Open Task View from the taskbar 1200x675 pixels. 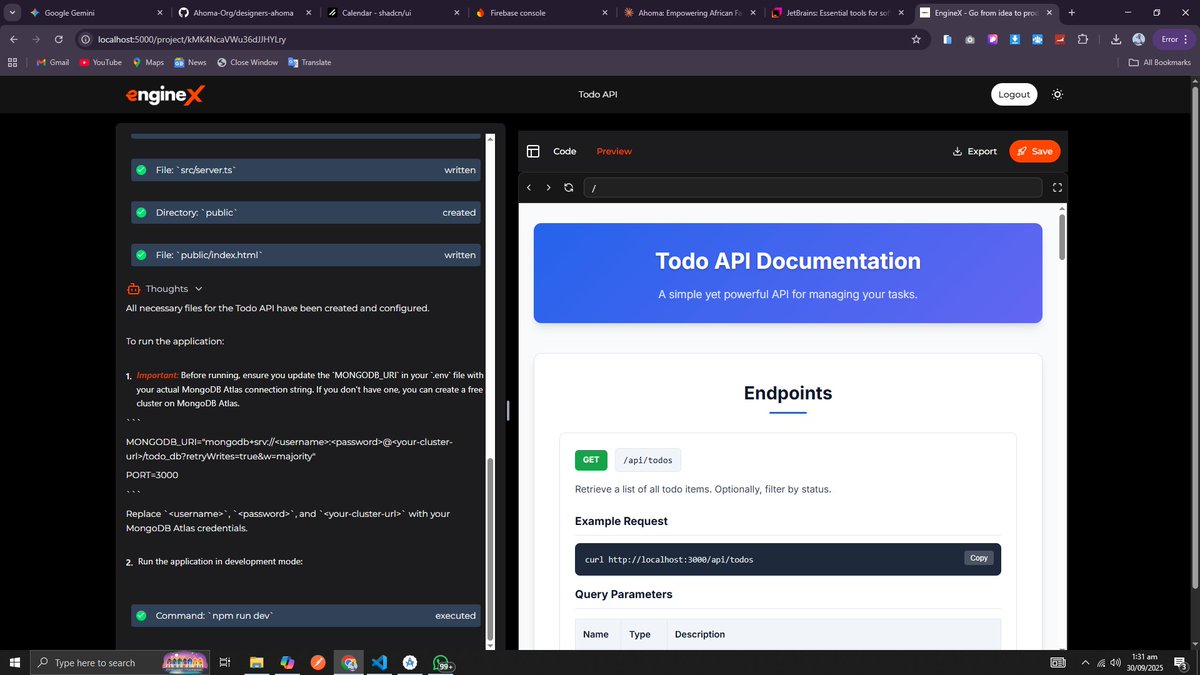point(225,662)
